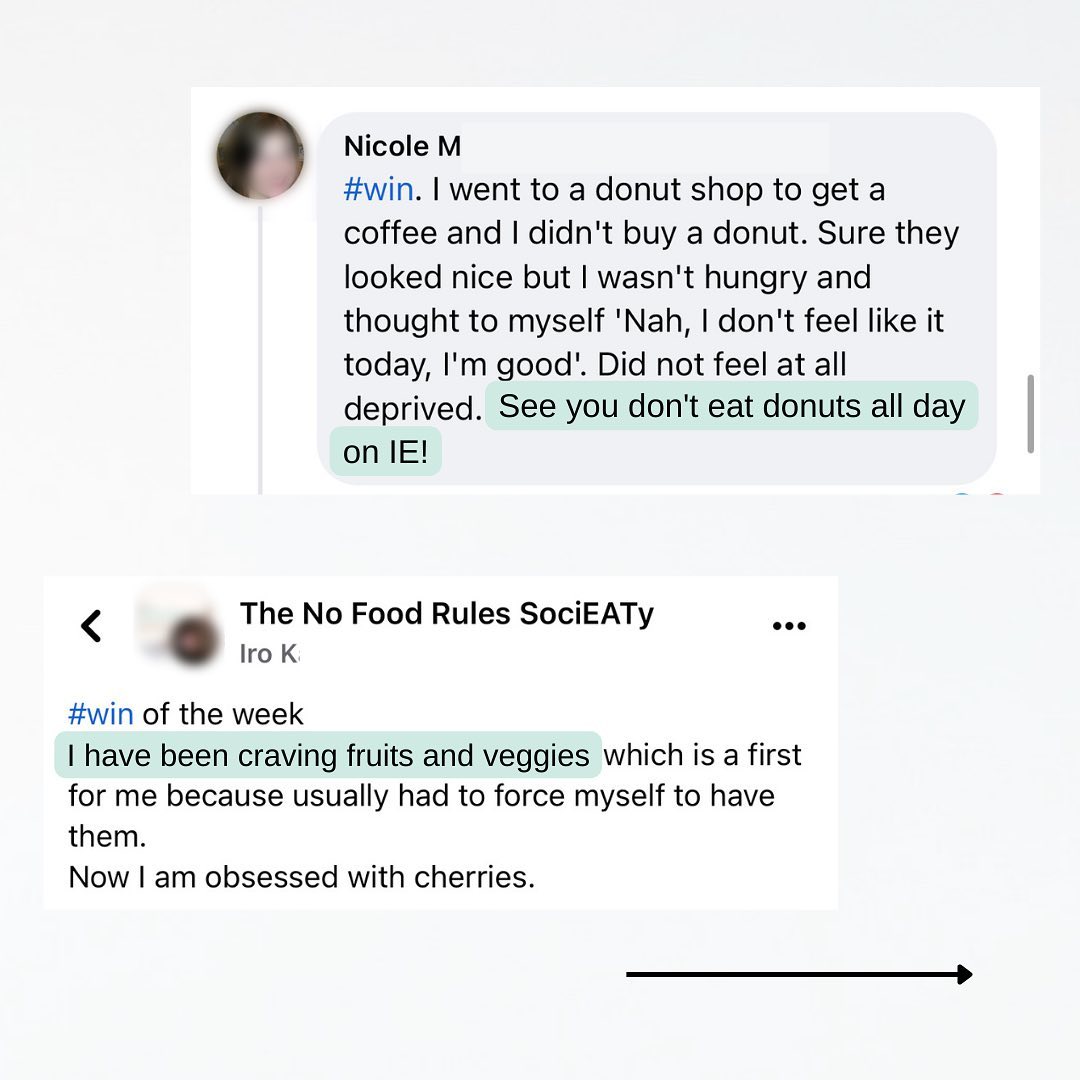Click the highlighted 'on IE!' text
Screen dimensions: 1080x1080
385,452
